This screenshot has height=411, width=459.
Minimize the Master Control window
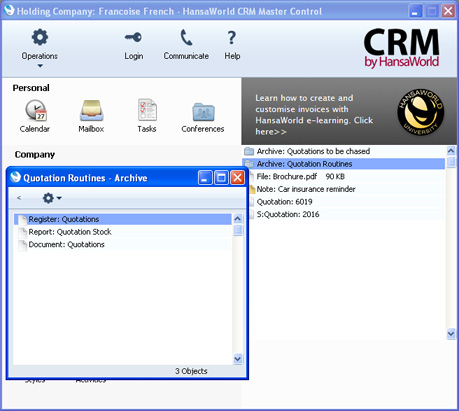(x=415, y=11)
